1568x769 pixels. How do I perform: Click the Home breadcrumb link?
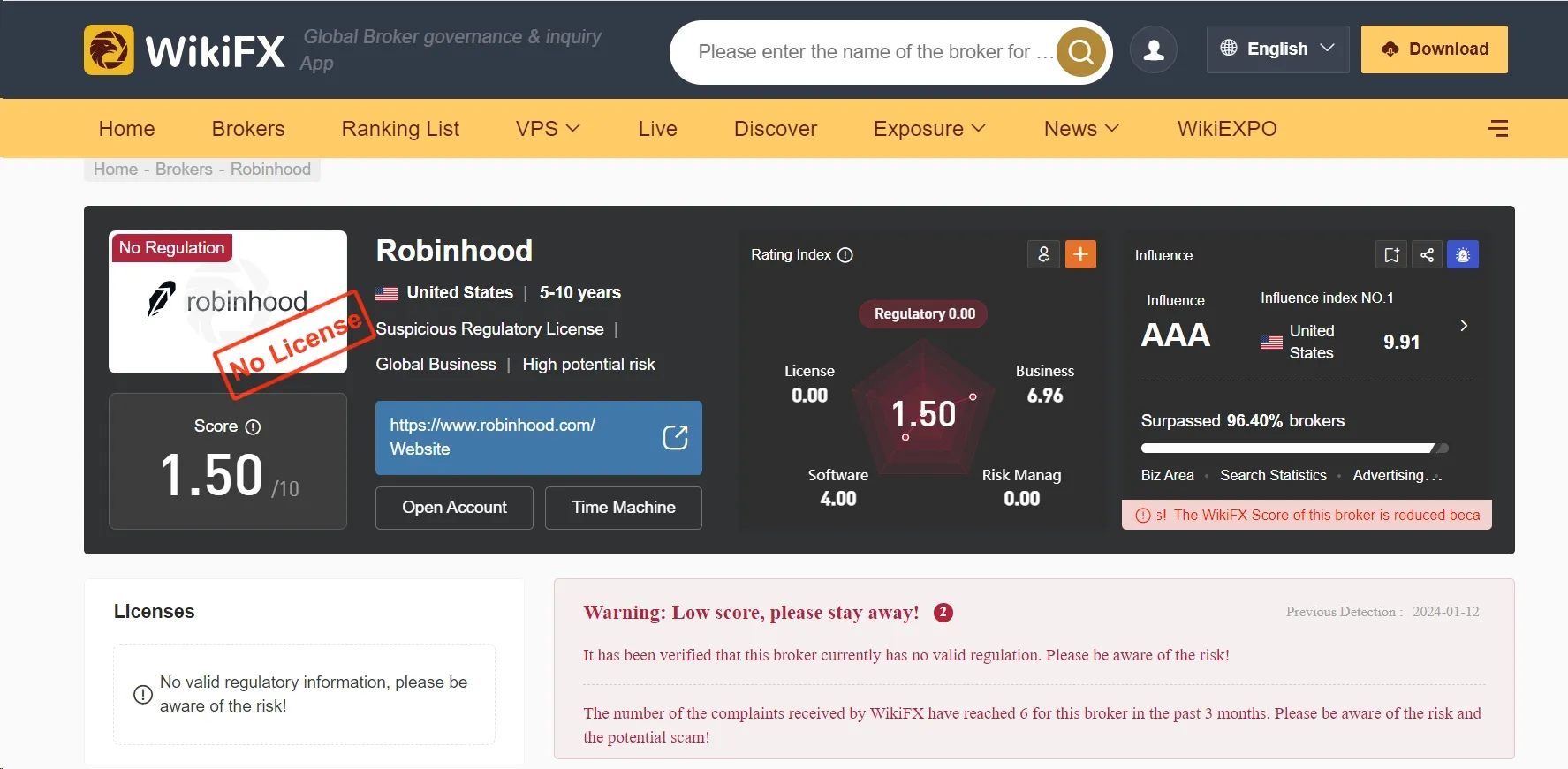tap(116, 170)
